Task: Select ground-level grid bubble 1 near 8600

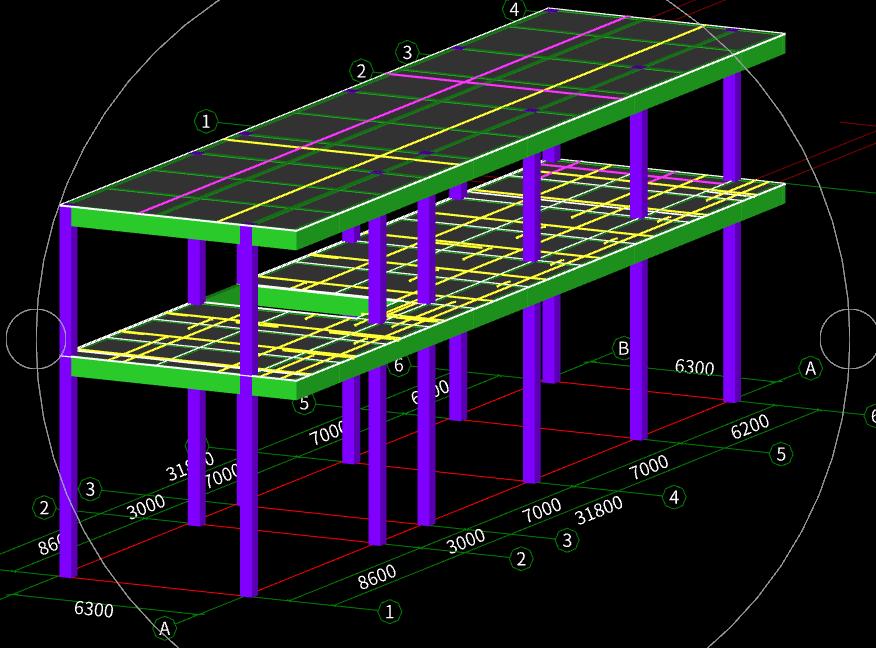Action: tap(390, 611)
